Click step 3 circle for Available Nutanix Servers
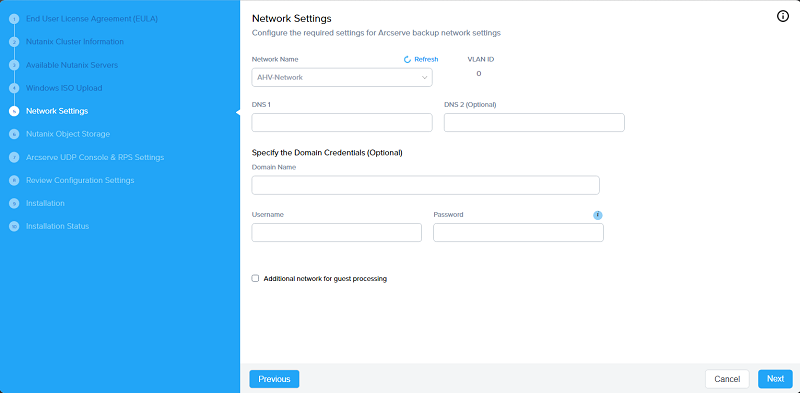The image size is (800, 393). pyautogui.click(x=14, y=65)
